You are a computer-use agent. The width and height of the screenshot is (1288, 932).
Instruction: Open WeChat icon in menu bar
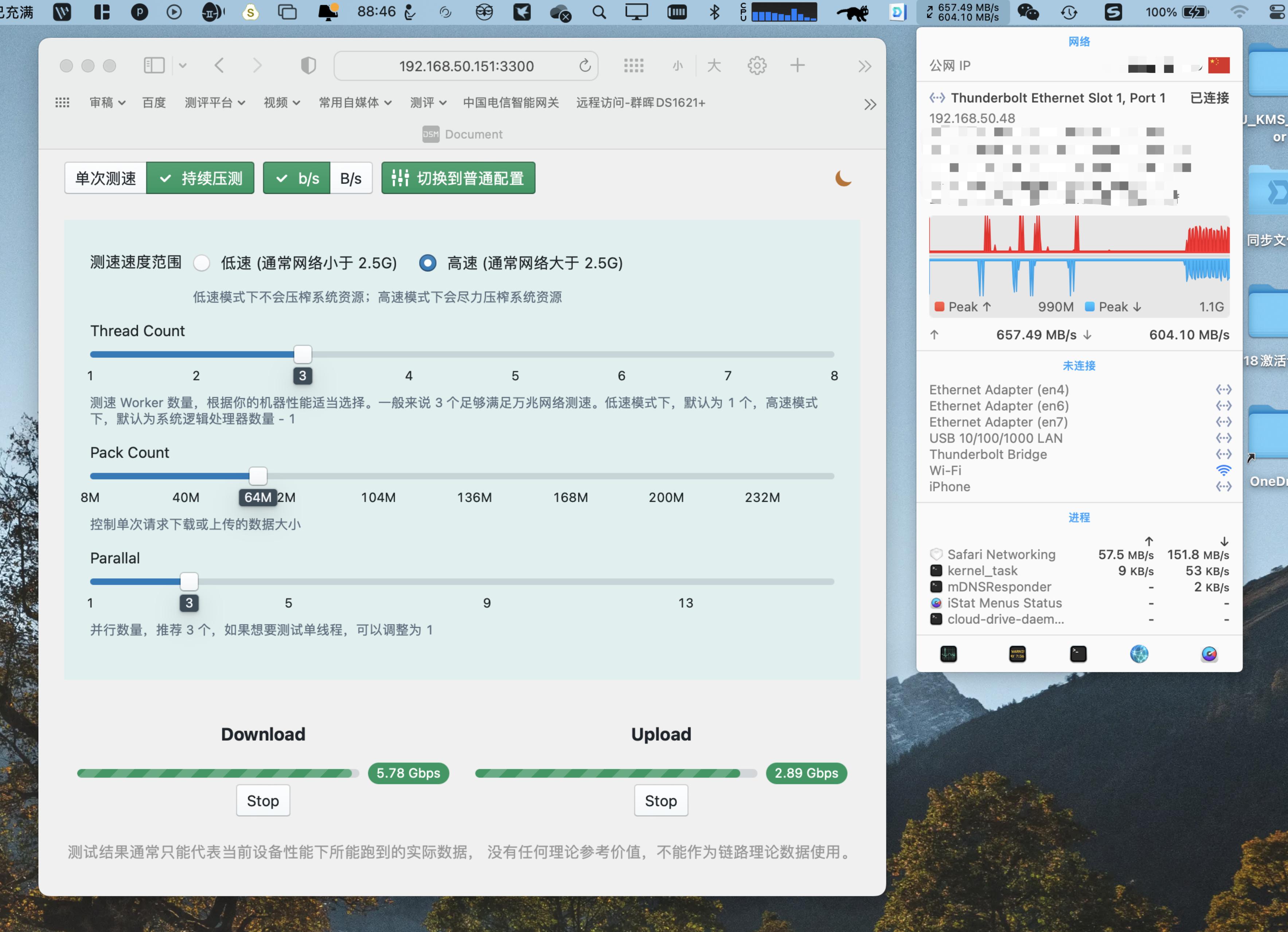(1028, 12)
